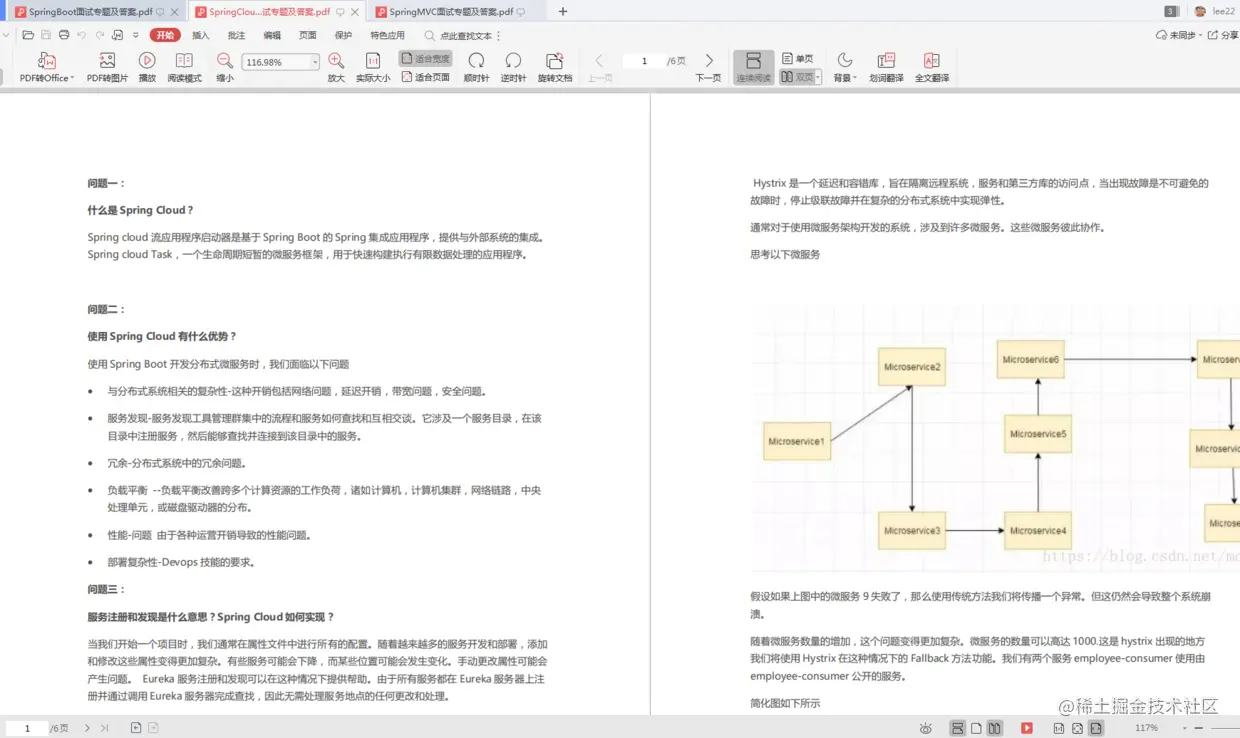Image resolution: width=1240 pixels, height=738 pixels.
Task: Close the SpringBoot pdf tab
Action: [x=174, y=12]
